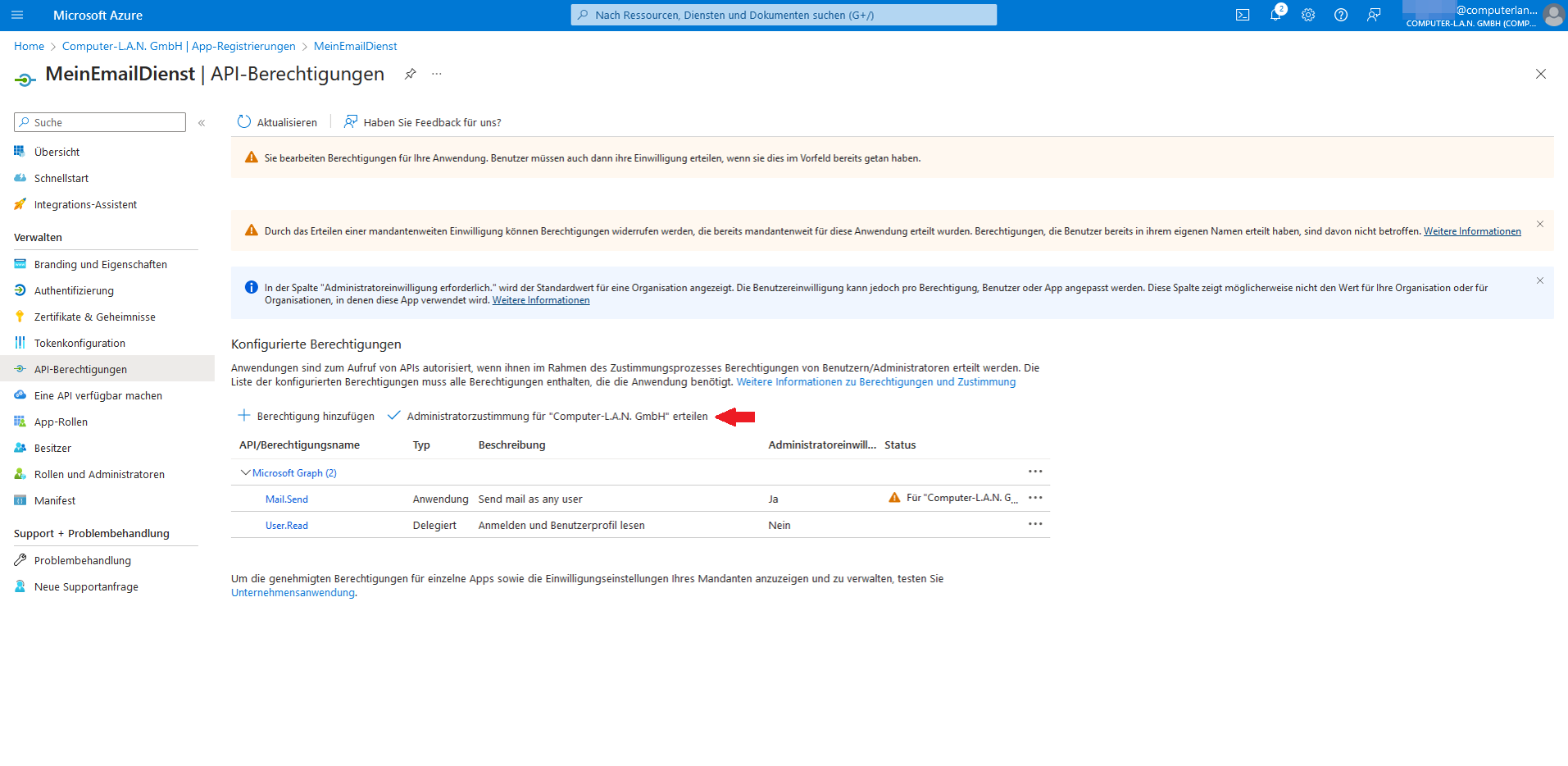Click the API/Berechtigungsname column header
The image size is (1568, 766).
(299, 445)
